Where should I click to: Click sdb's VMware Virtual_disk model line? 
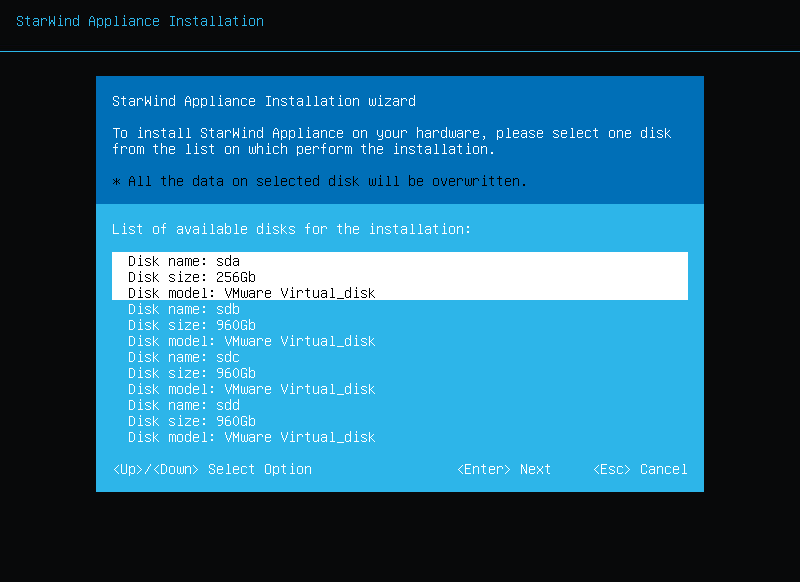tap(252, 341)
